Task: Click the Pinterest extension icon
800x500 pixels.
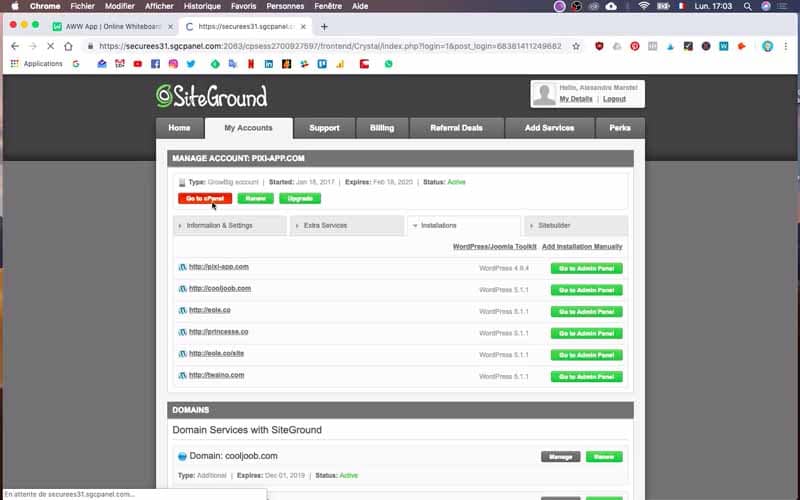Action: click(x=635, y=46)
